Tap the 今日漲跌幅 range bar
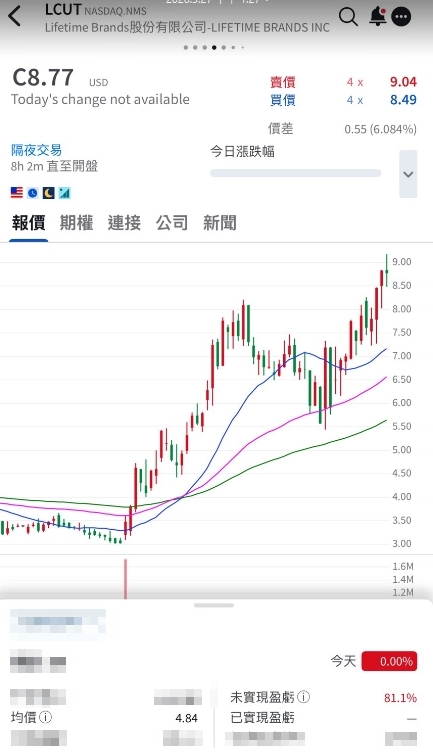This screenshot has width=433, height=753. pos(295,173)
